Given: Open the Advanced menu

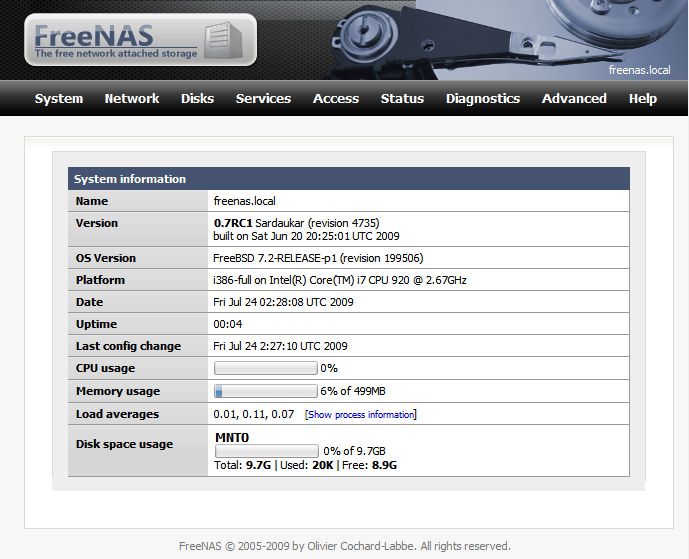Looking at the screenshot, I should tap(574, 98).
